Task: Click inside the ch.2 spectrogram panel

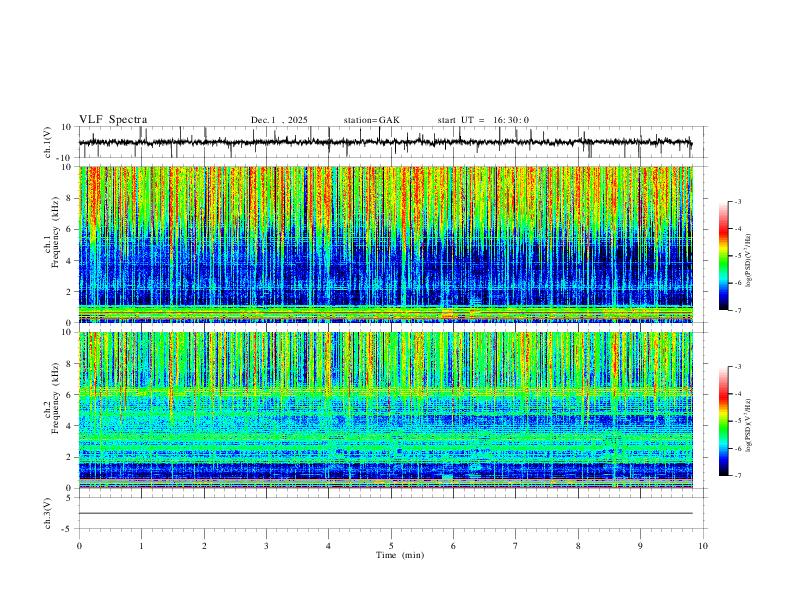Action: coord(386,410)
